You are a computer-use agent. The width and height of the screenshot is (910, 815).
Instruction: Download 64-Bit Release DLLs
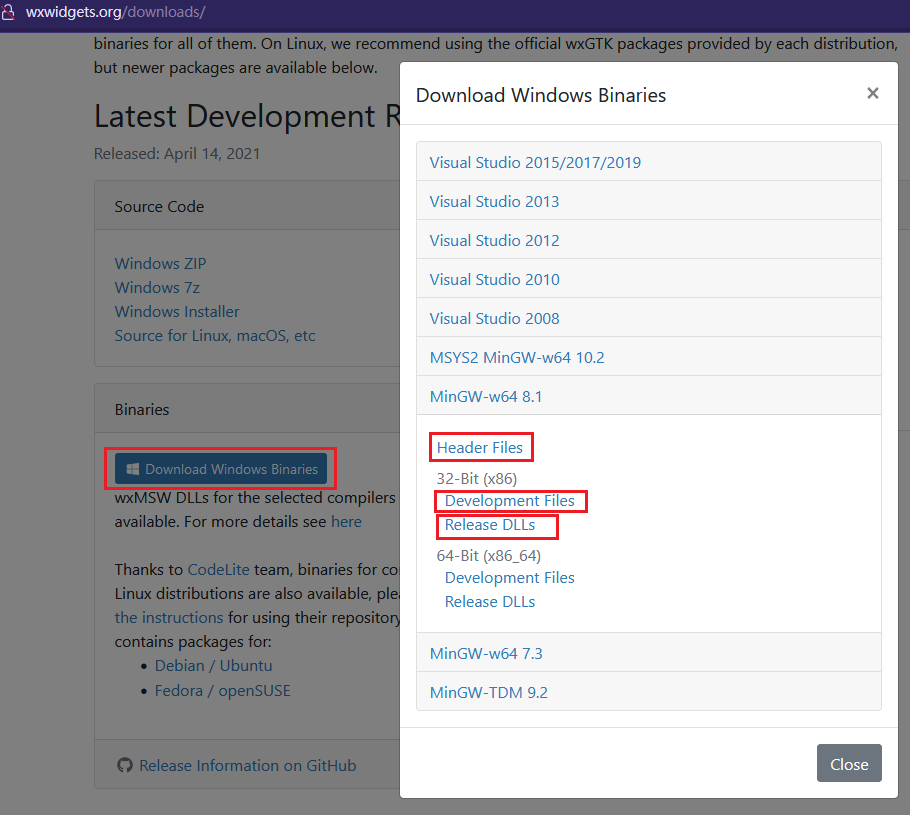click(x=490, y=602)
